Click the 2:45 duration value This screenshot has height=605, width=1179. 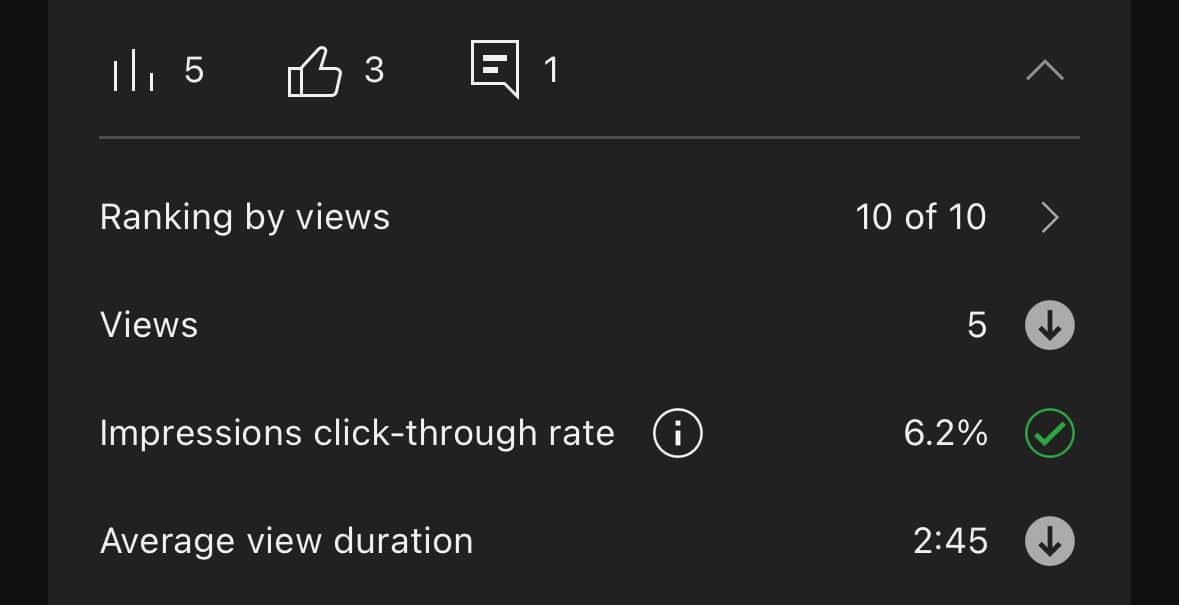coord(950,541)
